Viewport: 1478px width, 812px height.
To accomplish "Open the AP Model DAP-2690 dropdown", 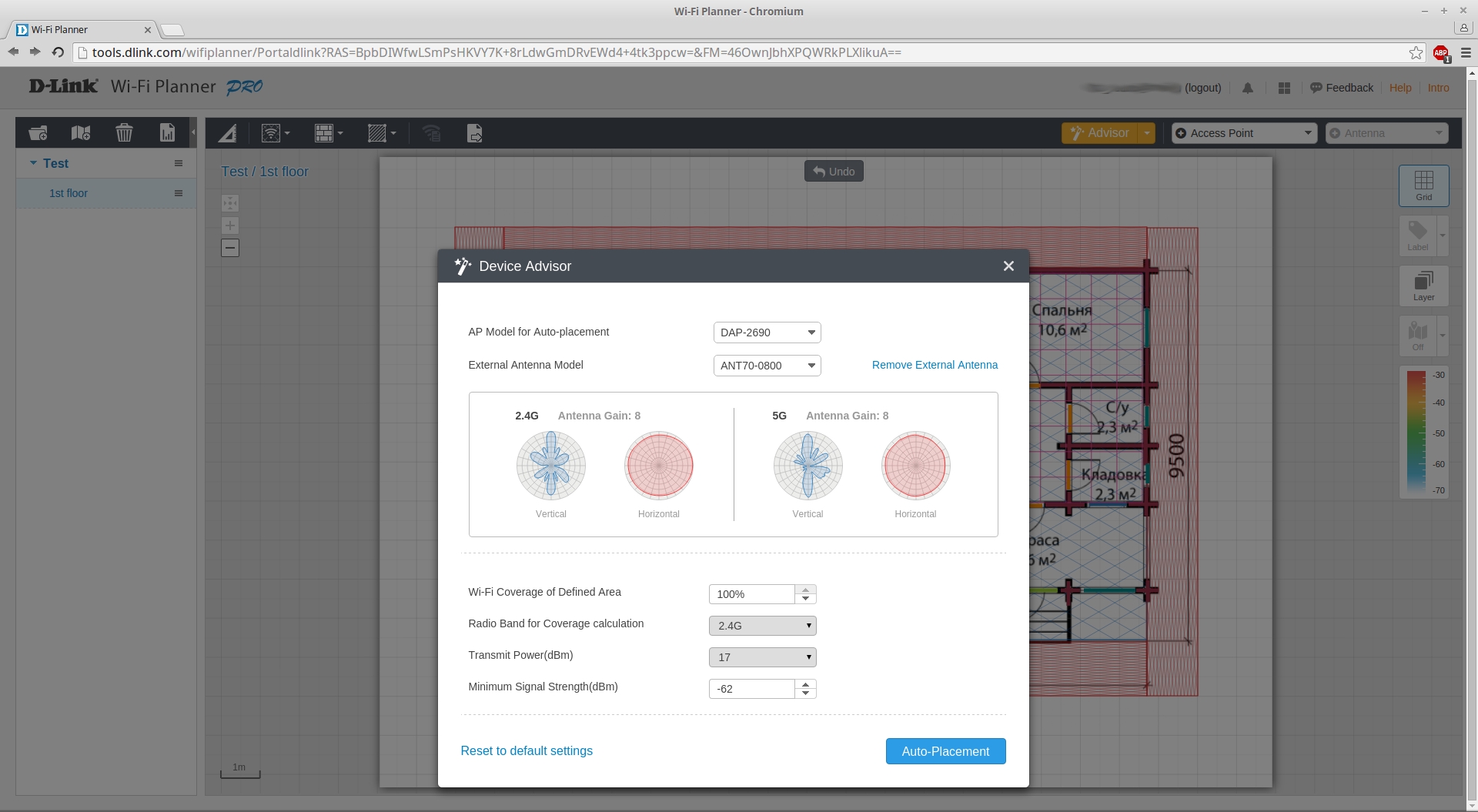I will [767, 332].
